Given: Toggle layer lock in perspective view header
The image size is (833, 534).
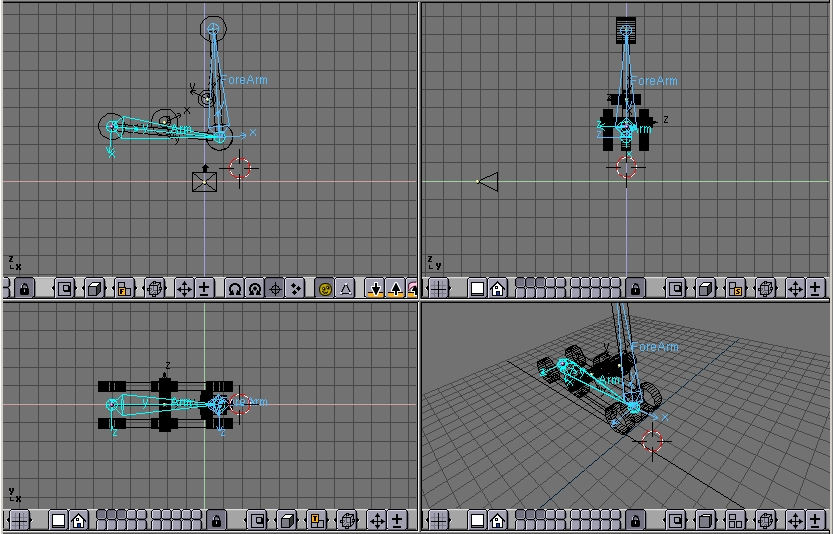Looking at the screenshot, I should tap(635, 520).
